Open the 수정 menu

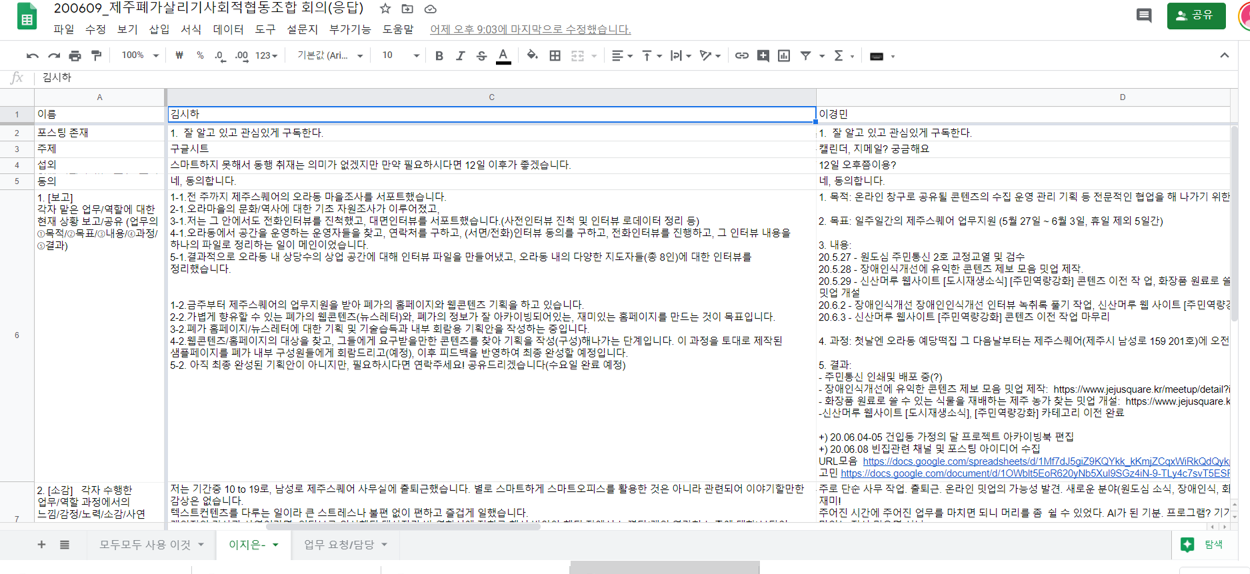point(95,30)
